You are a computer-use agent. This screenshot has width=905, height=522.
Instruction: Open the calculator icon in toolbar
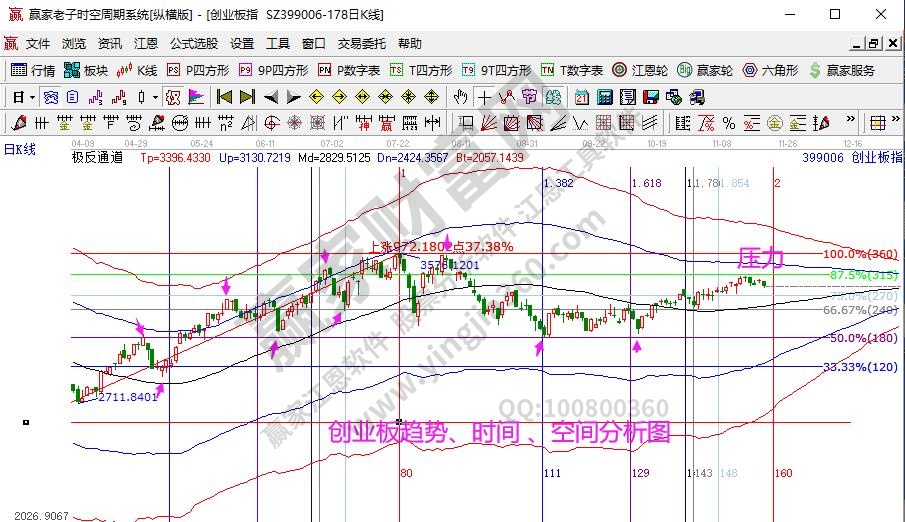604,97
